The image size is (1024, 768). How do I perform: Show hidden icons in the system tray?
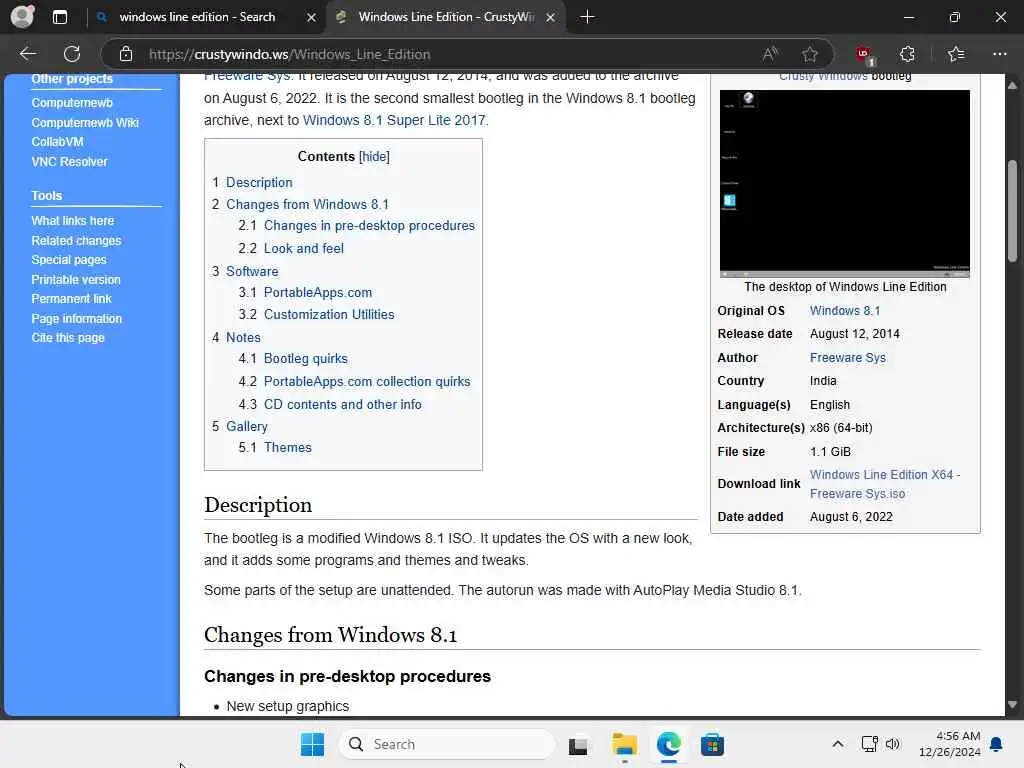coord(838,744)
